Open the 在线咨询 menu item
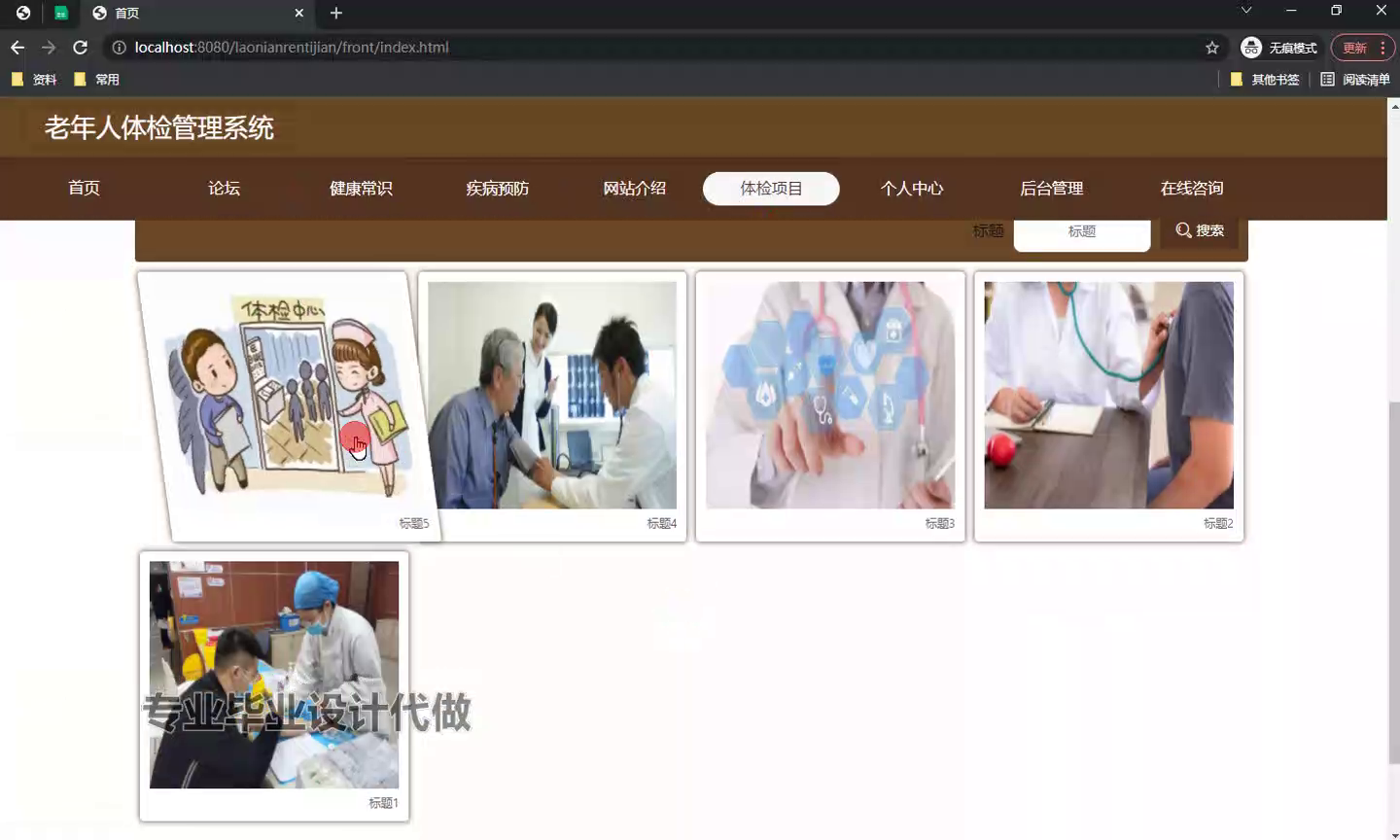The height and width of the screenshot is (840, 1400). (1192, 189)
